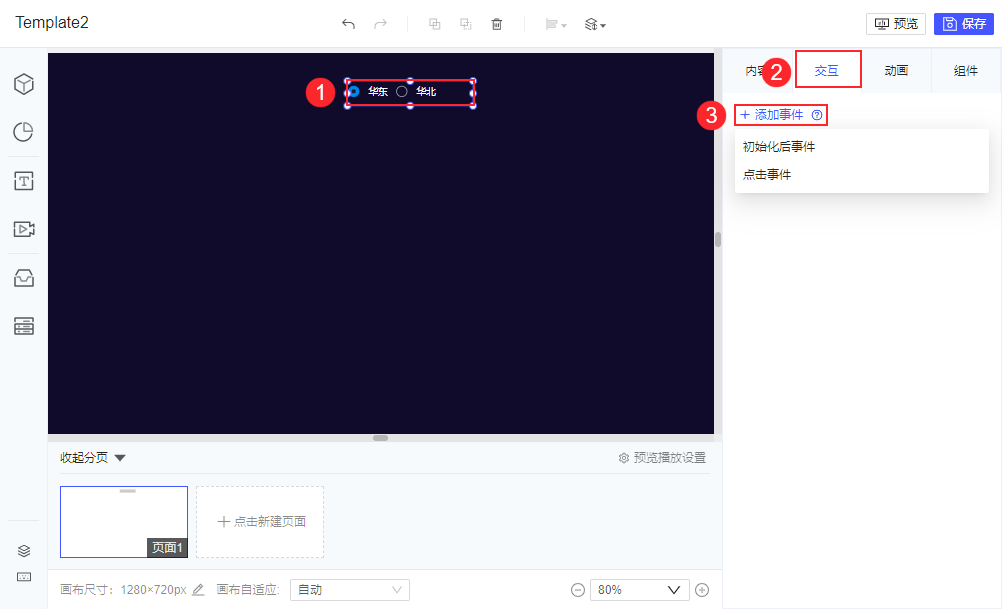The image size is (1002, 609).
Task: Delete selected component with trash icon
Action: (497, 24)
